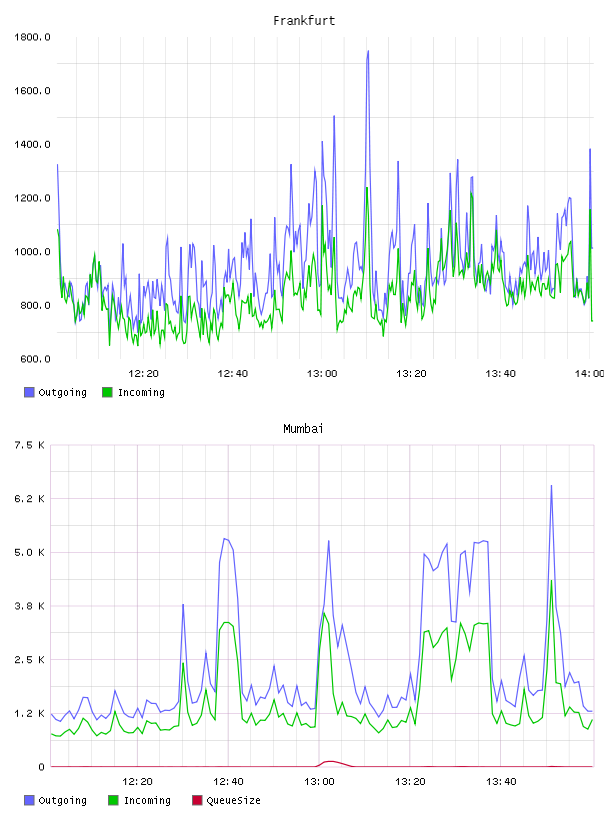Click the 13:00 time label on Frankfurt axis

point(322,373)
